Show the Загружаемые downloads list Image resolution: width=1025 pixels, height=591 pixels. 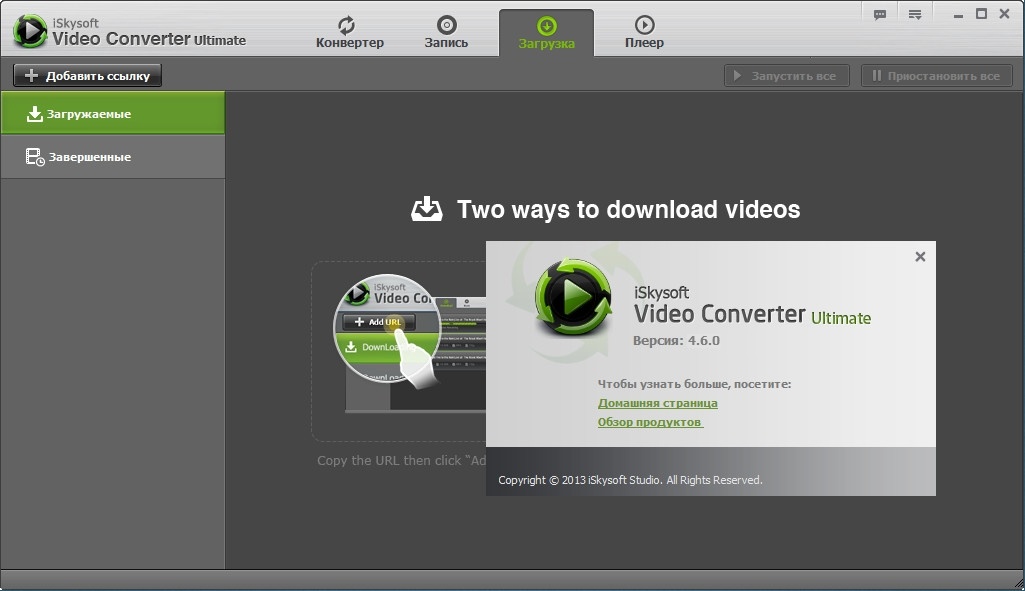pyautogui.click(x=112, y=114)
